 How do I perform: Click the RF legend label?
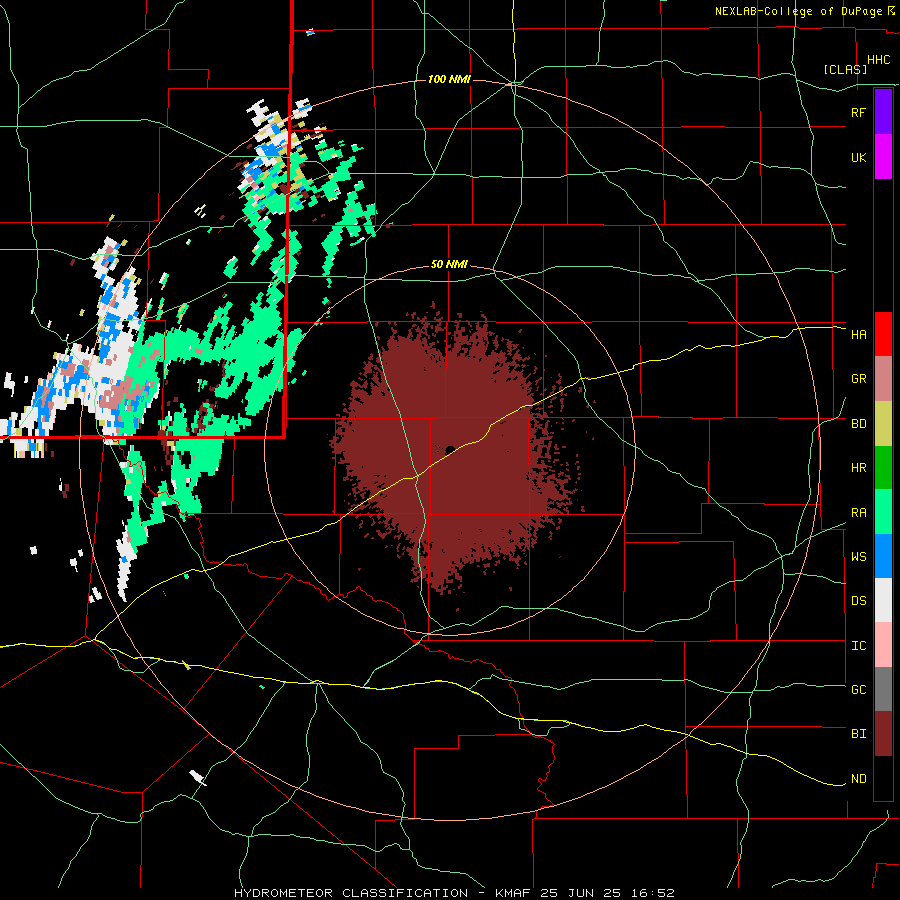[858, 112]
